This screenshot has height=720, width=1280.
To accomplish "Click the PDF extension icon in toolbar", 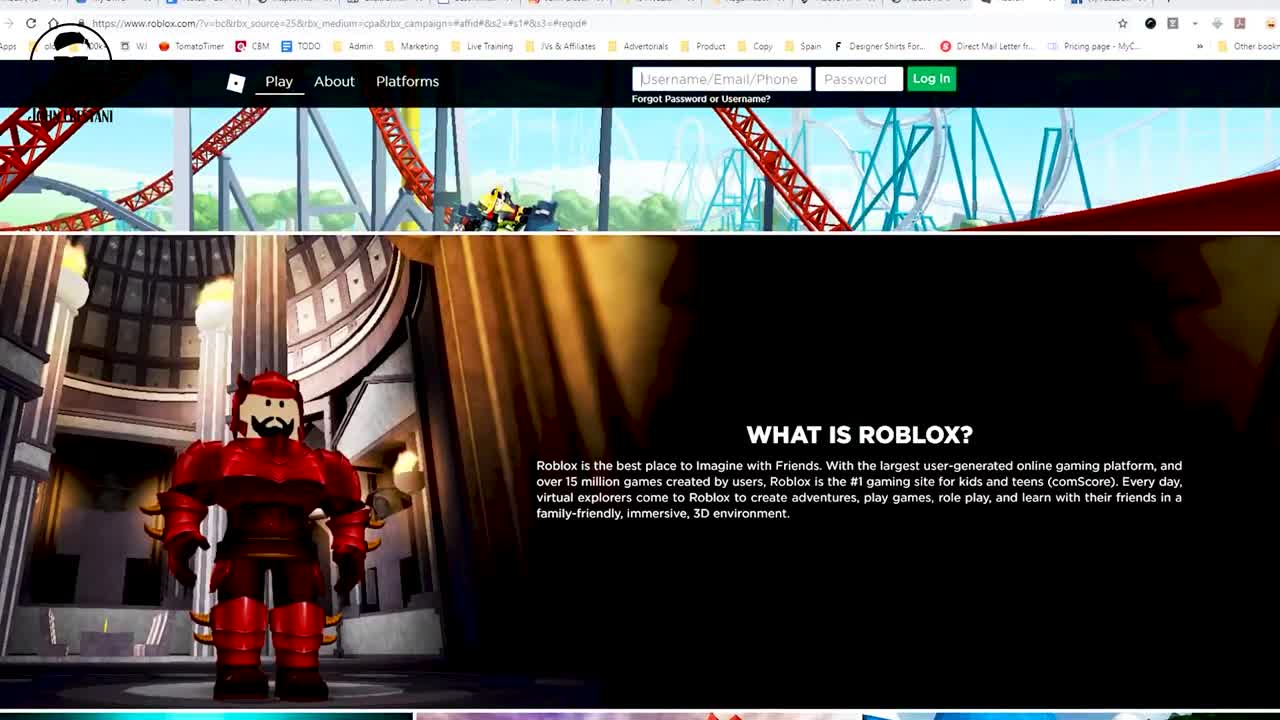I will click(1240, 23).
